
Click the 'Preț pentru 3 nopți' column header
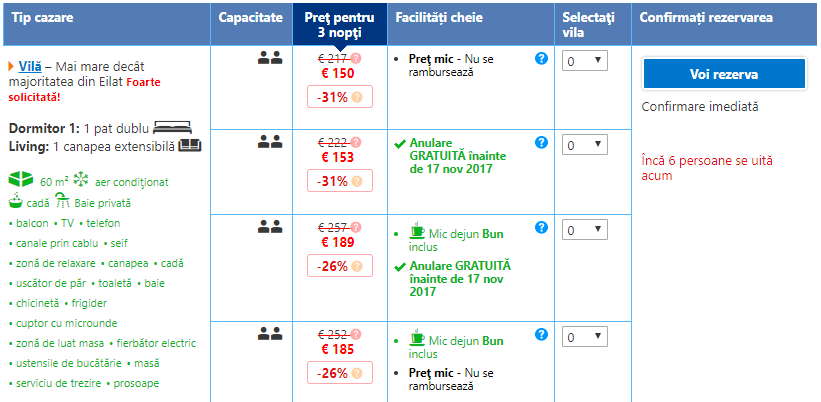[339, 23]
